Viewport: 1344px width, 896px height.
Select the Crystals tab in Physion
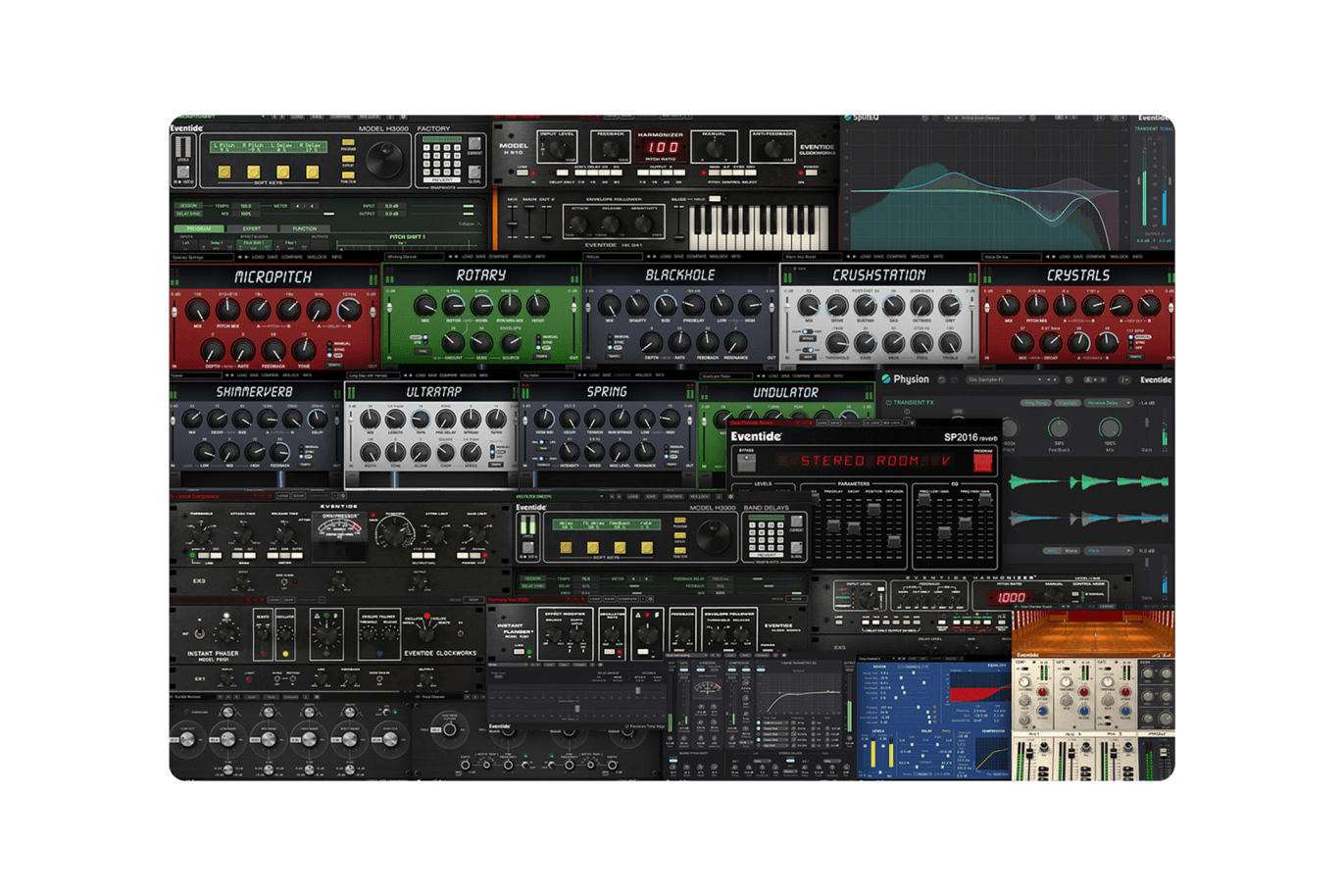[x=1068, y=403]
